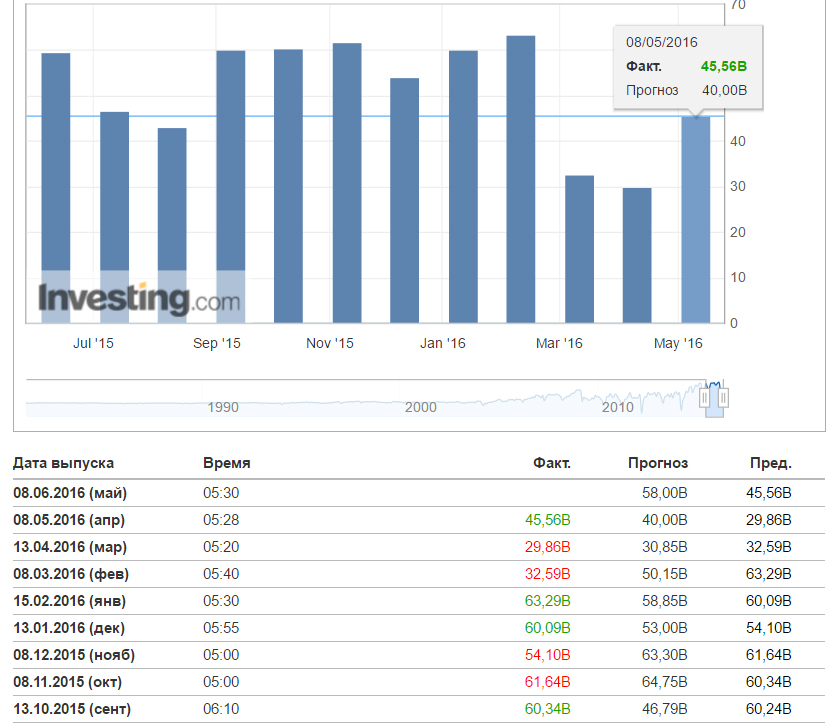Click the 'Дата выпуска' column header
826x724 pixels.
[63, 463]
